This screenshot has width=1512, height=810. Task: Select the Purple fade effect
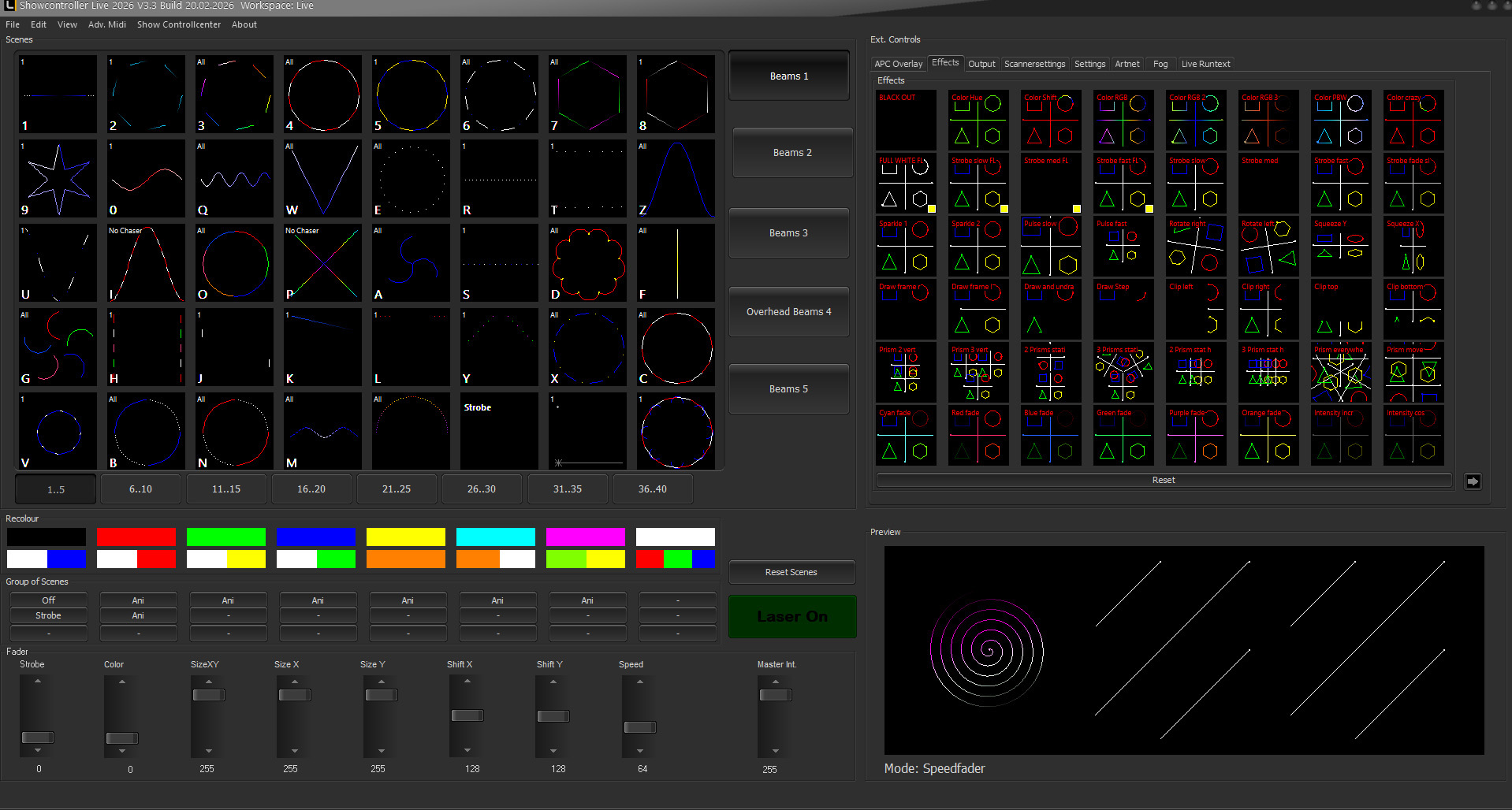point(1196,435)
